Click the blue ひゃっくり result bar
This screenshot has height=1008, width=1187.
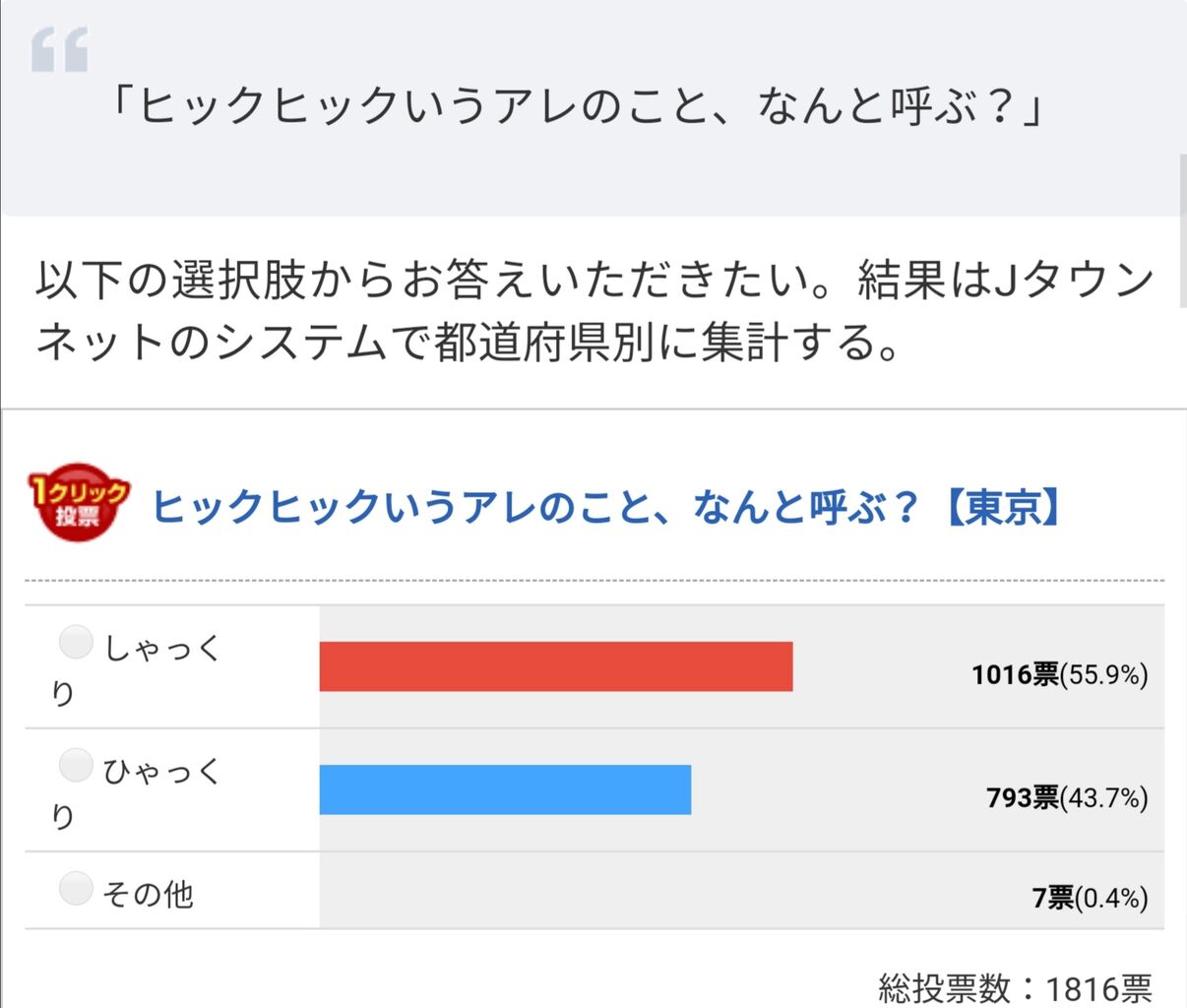tap(504, 789)
